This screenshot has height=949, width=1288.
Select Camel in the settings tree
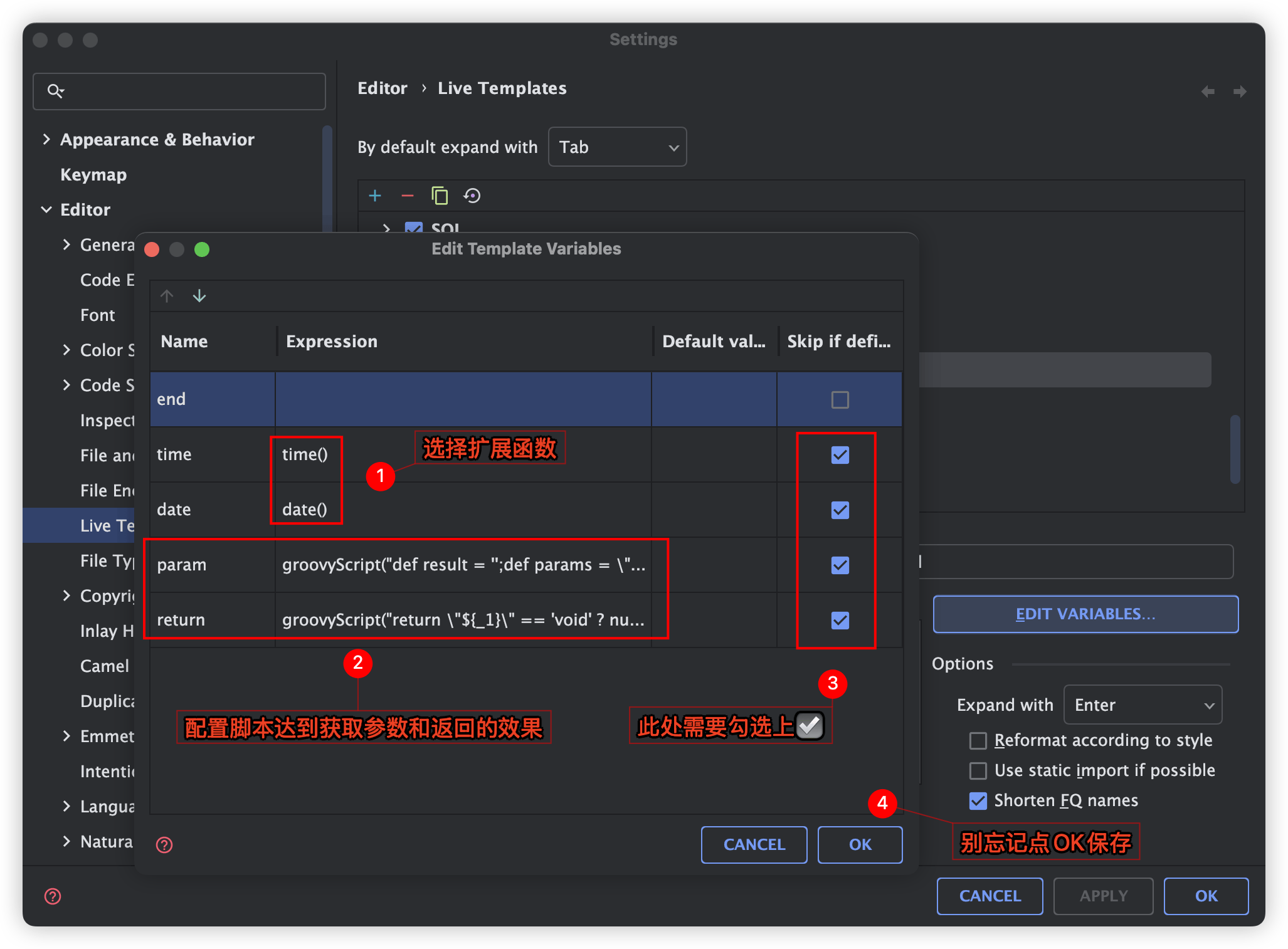pyautogui.click(x=105, y=666)
